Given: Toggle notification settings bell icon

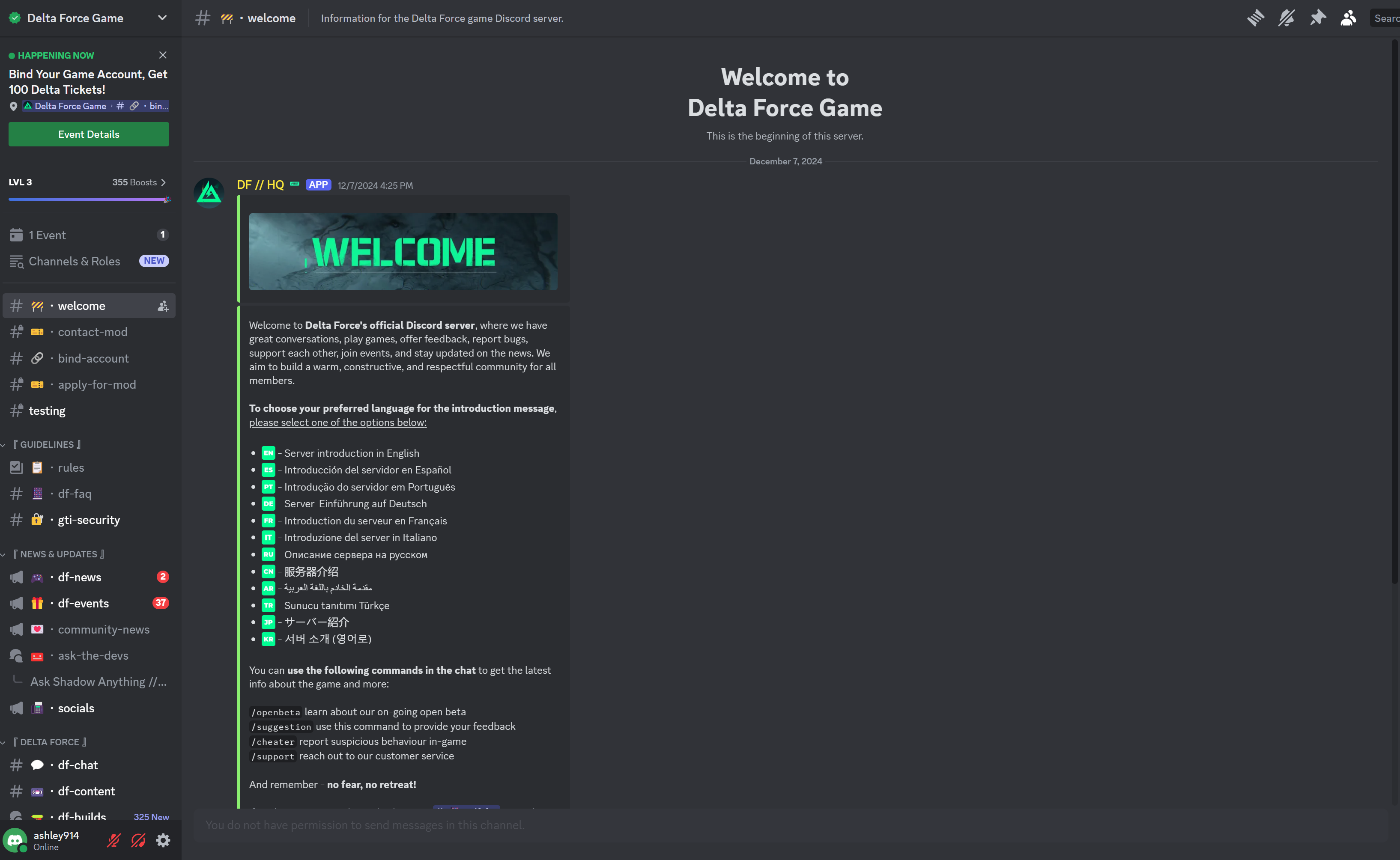Looking at the screenshot, I should tap(1286, 18).
